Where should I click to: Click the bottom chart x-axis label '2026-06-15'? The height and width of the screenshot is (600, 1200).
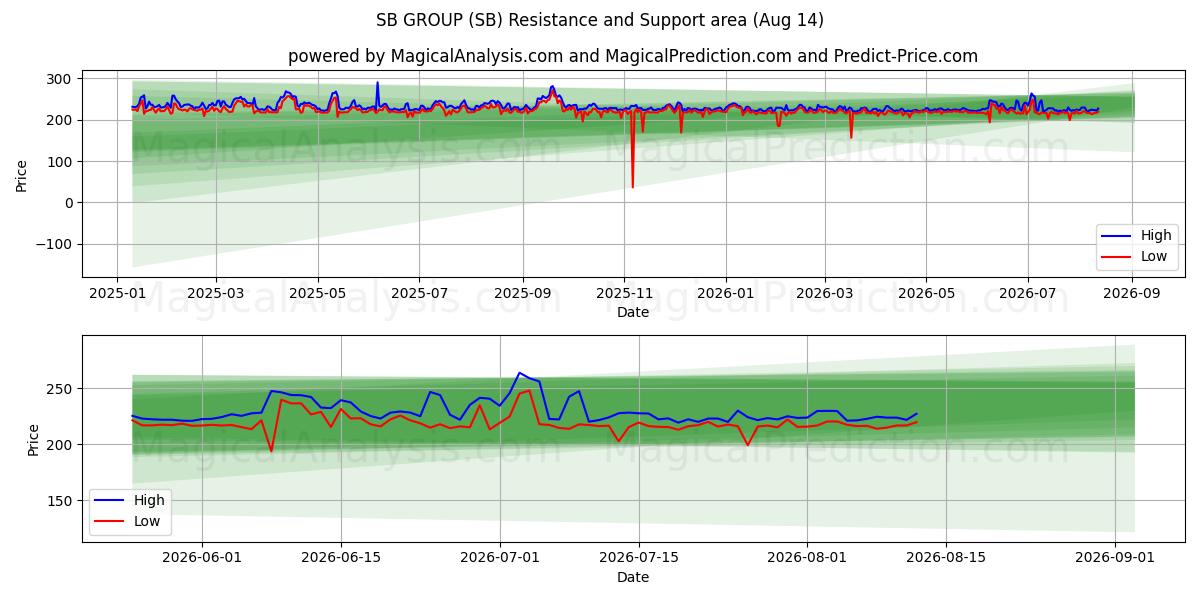(x=341, y=558)
